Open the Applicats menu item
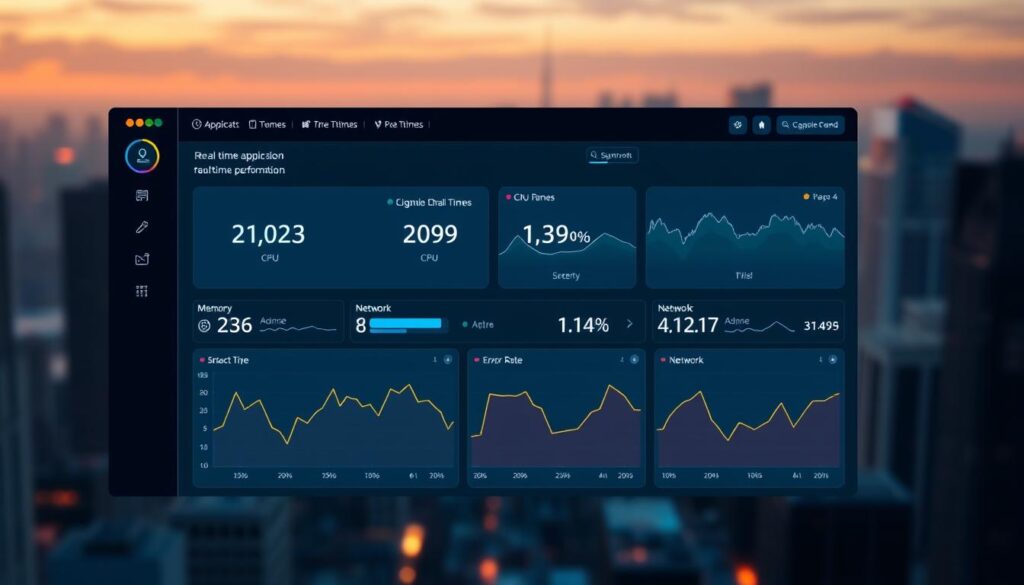The image size is (1024, 585). click(217, 124)
